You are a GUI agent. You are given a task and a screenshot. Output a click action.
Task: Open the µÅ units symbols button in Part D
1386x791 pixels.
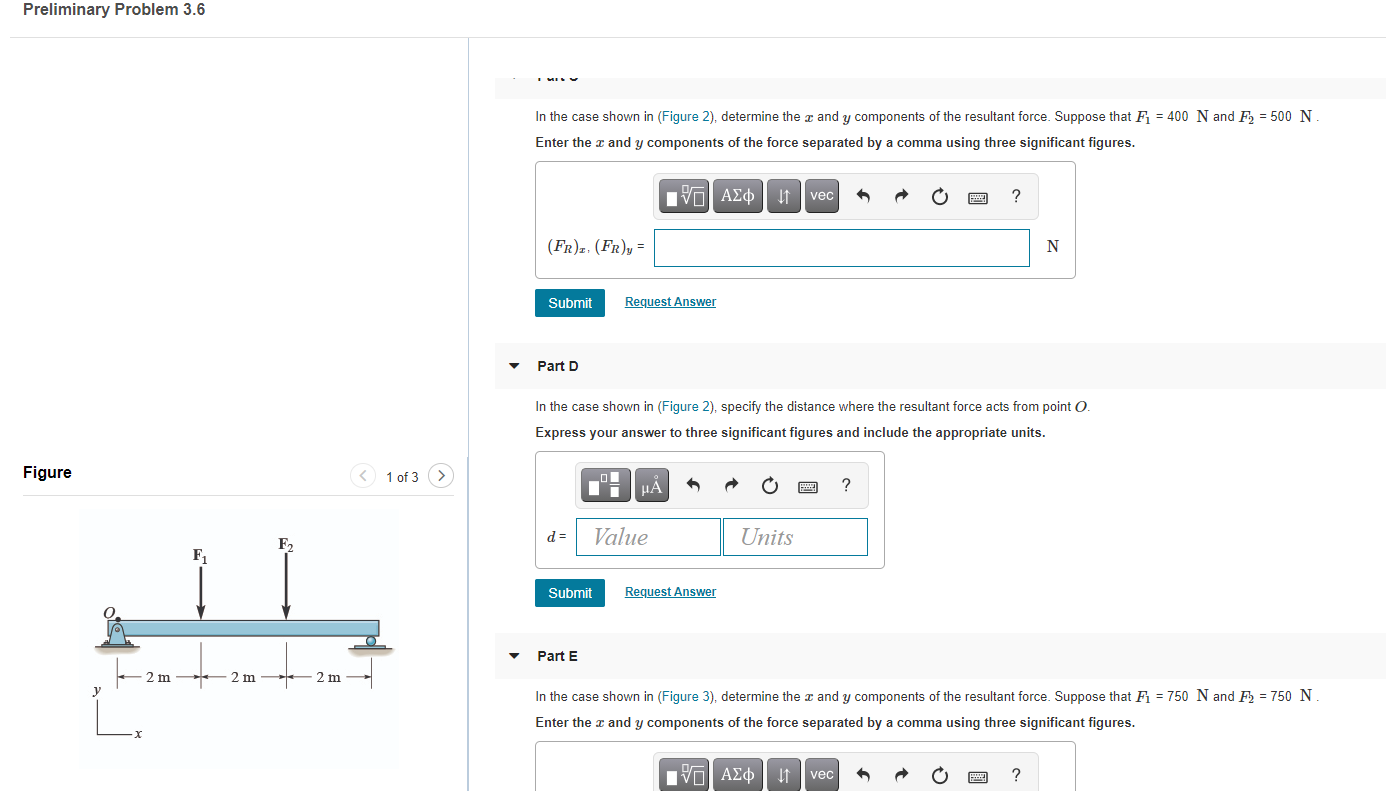tap(652, 486)
